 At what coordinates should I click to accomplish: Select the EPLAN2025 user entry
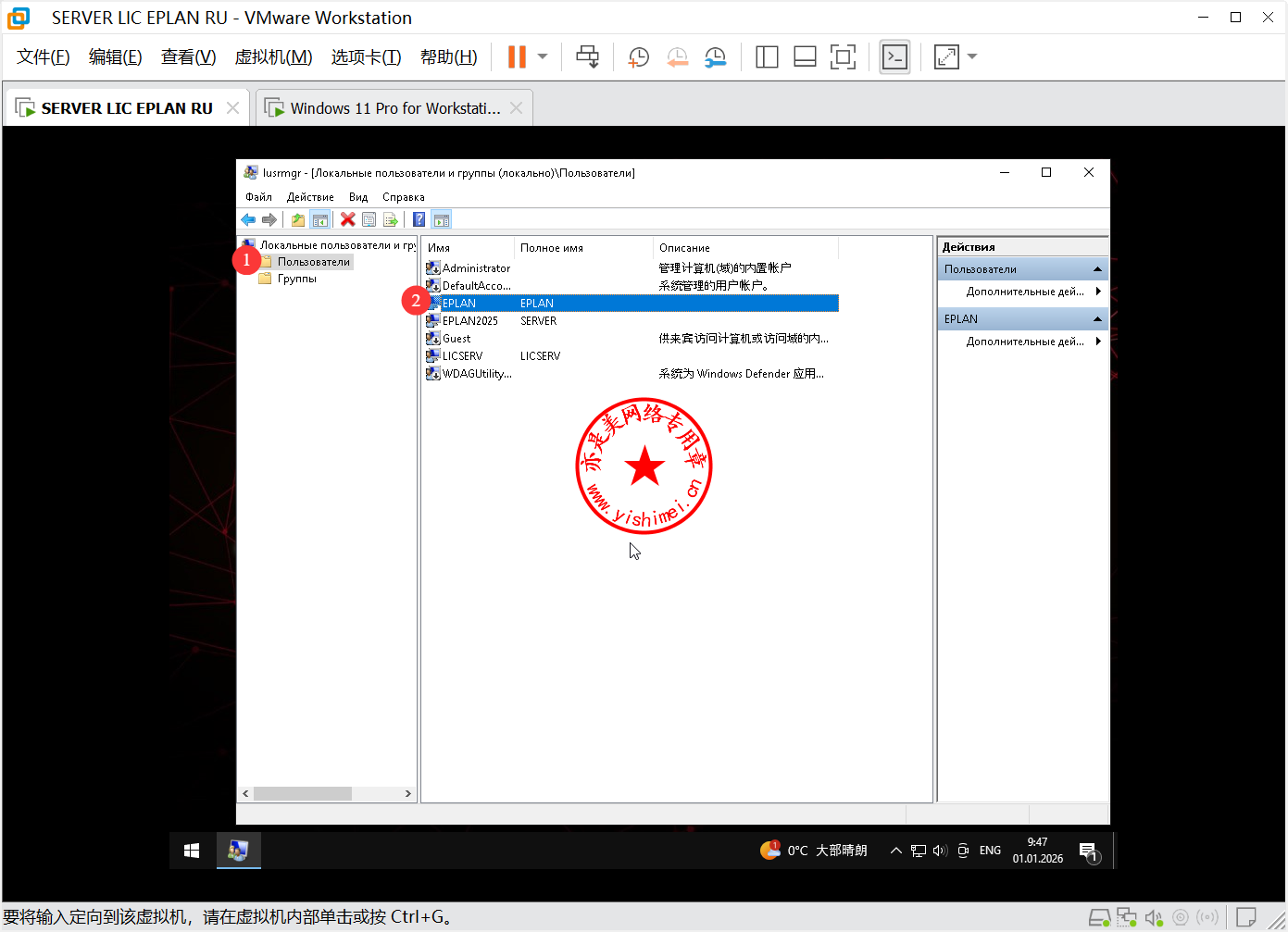469,321
